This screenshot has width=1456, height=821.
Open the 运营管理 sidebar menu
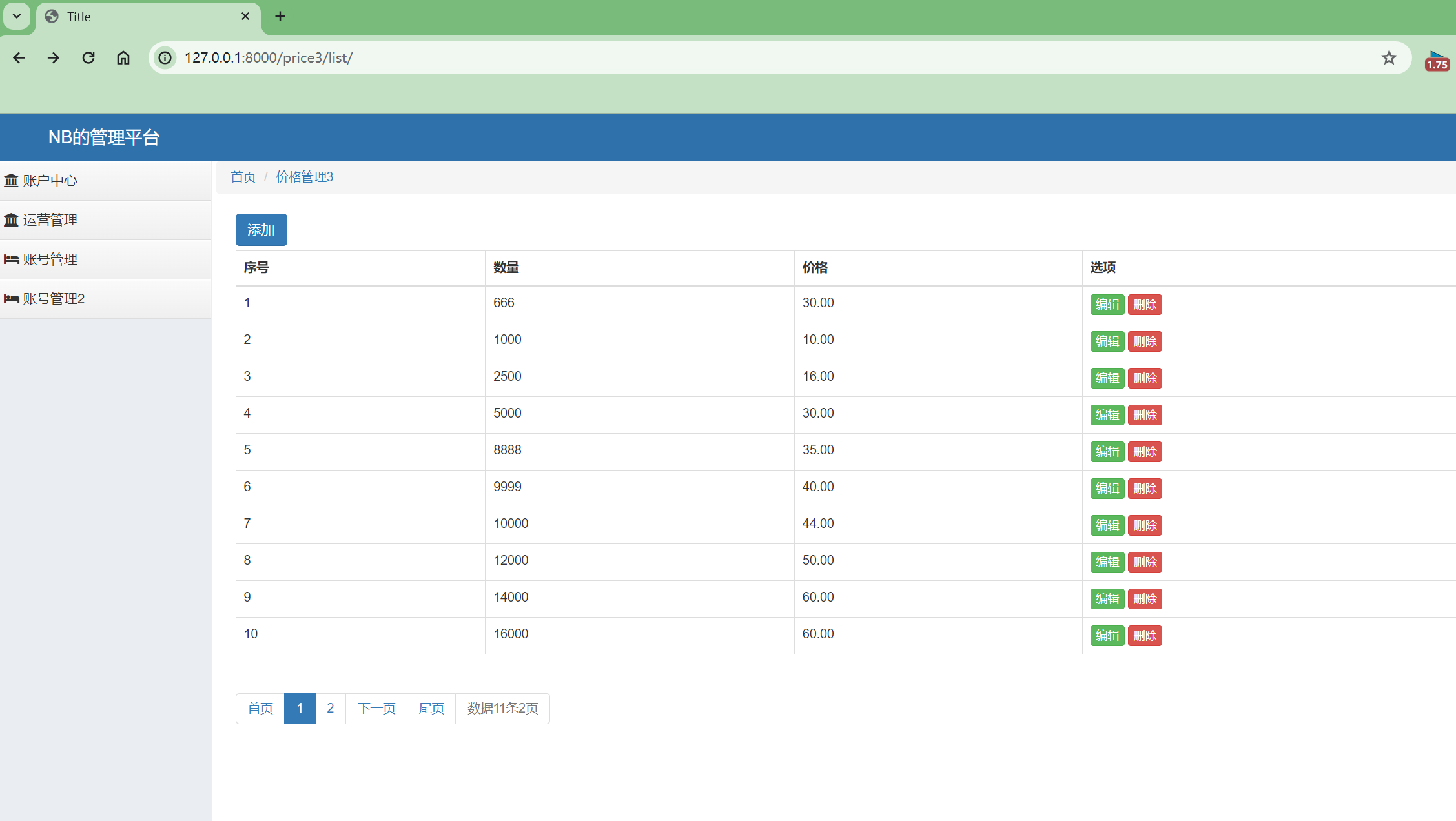(106, 220)
